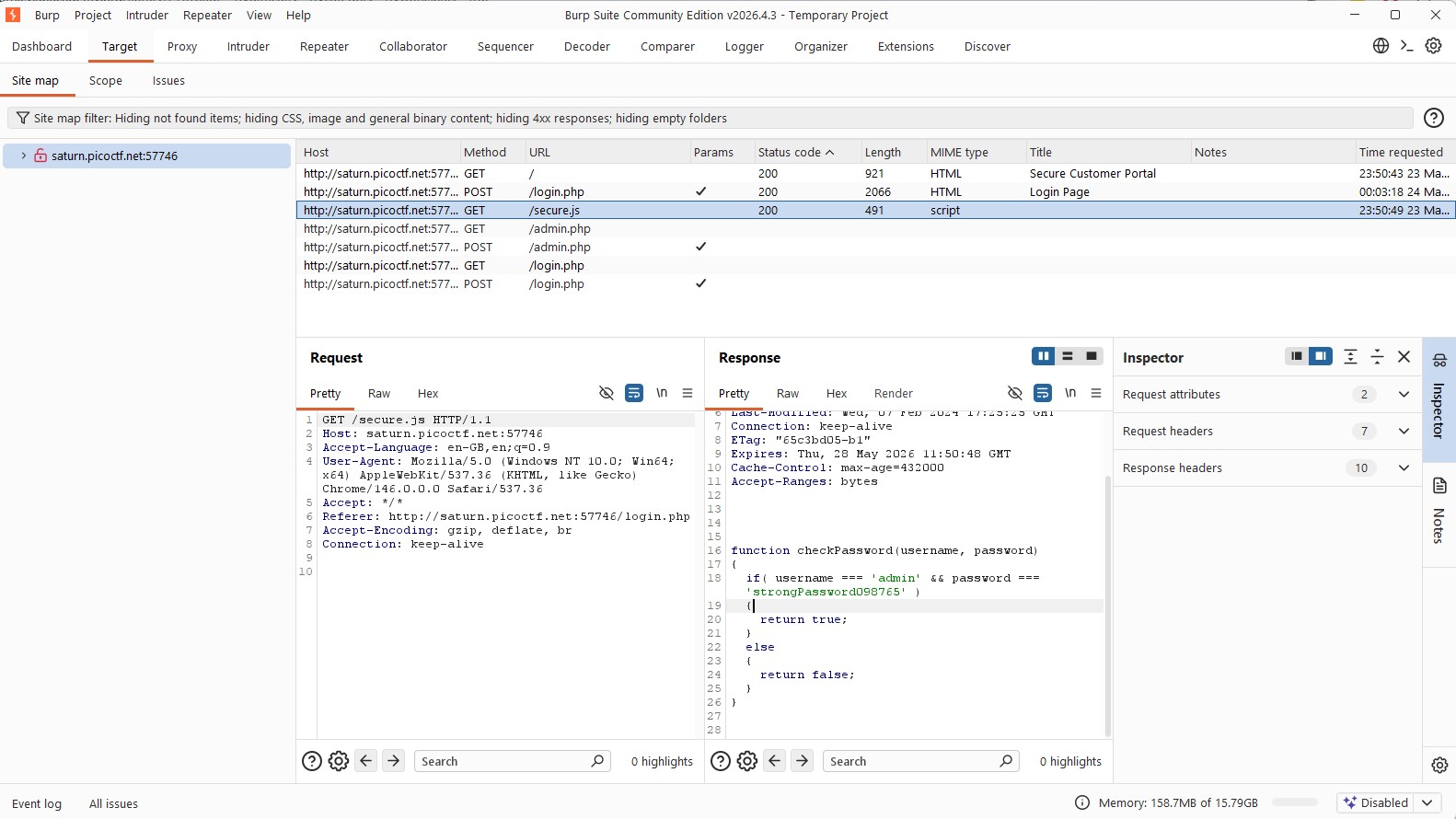Screen dimensions: 1456x819
Task: Open Request panel hamburger menu
Action: pos(688,393)
